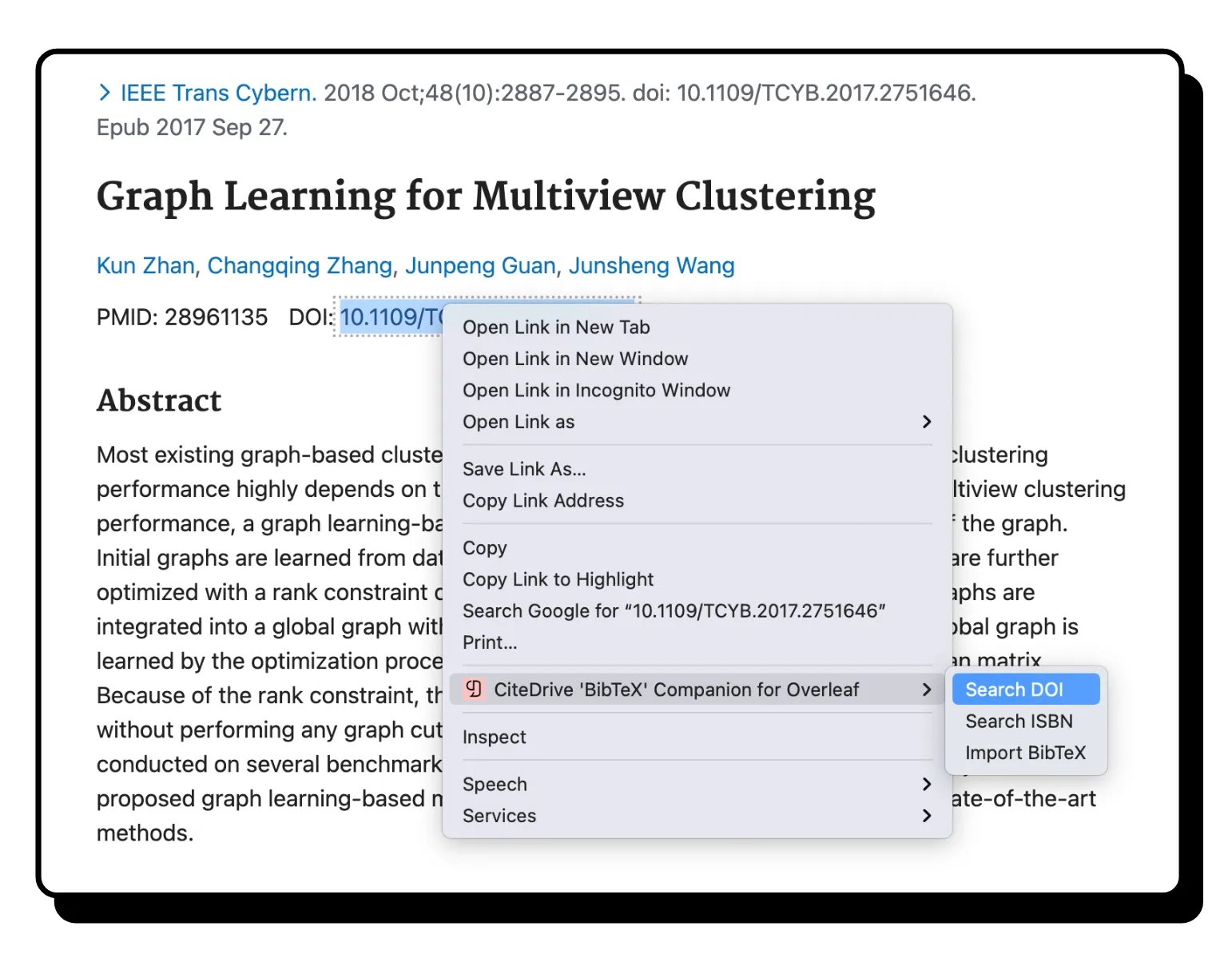Image resolution: width=1232 pixels, height=962 pixels.
Task: Click Inspect in the context menu
Action: point(494,737)
